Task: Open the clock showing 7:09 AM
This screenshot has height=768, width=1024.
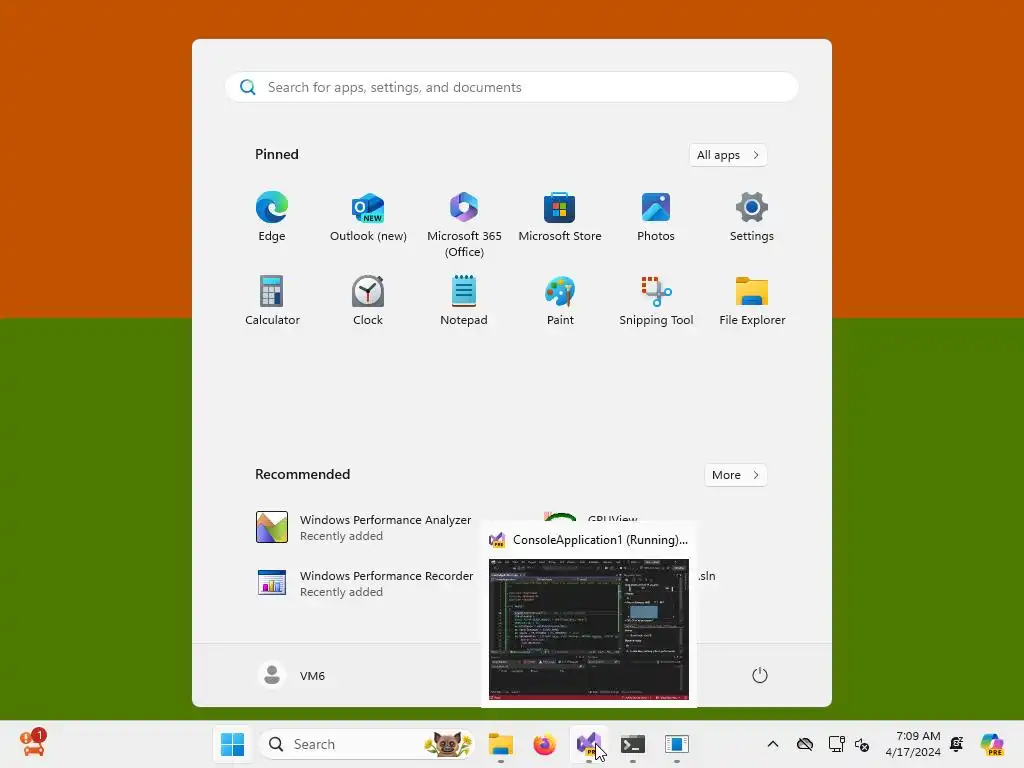Action: [912, 744]
